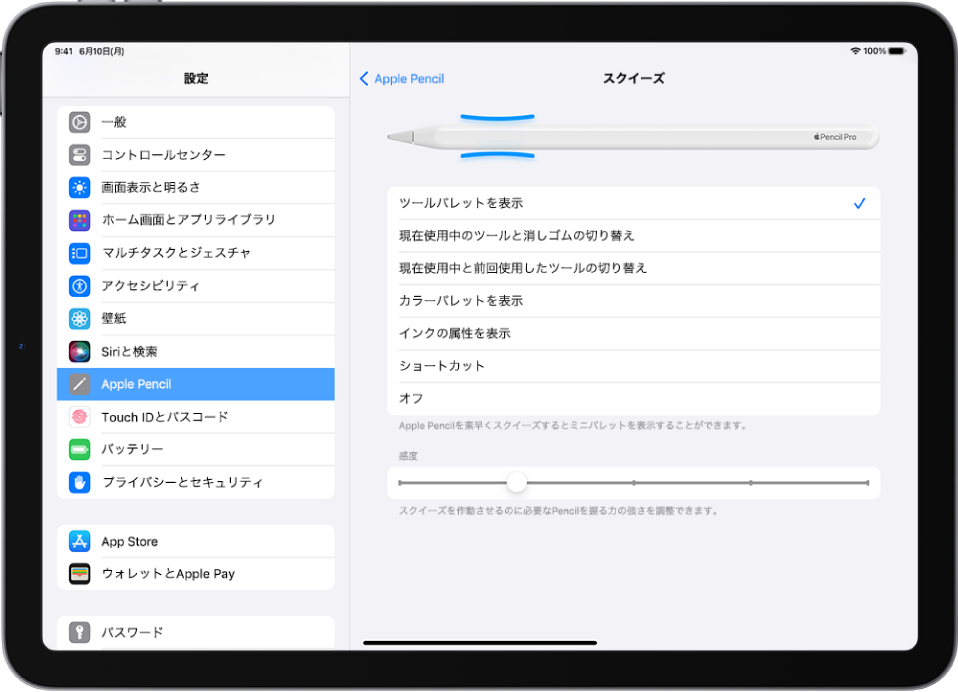Tap the バッテリー battery icon
This screenshot has height=692, width=958.
tap(79, 450)
